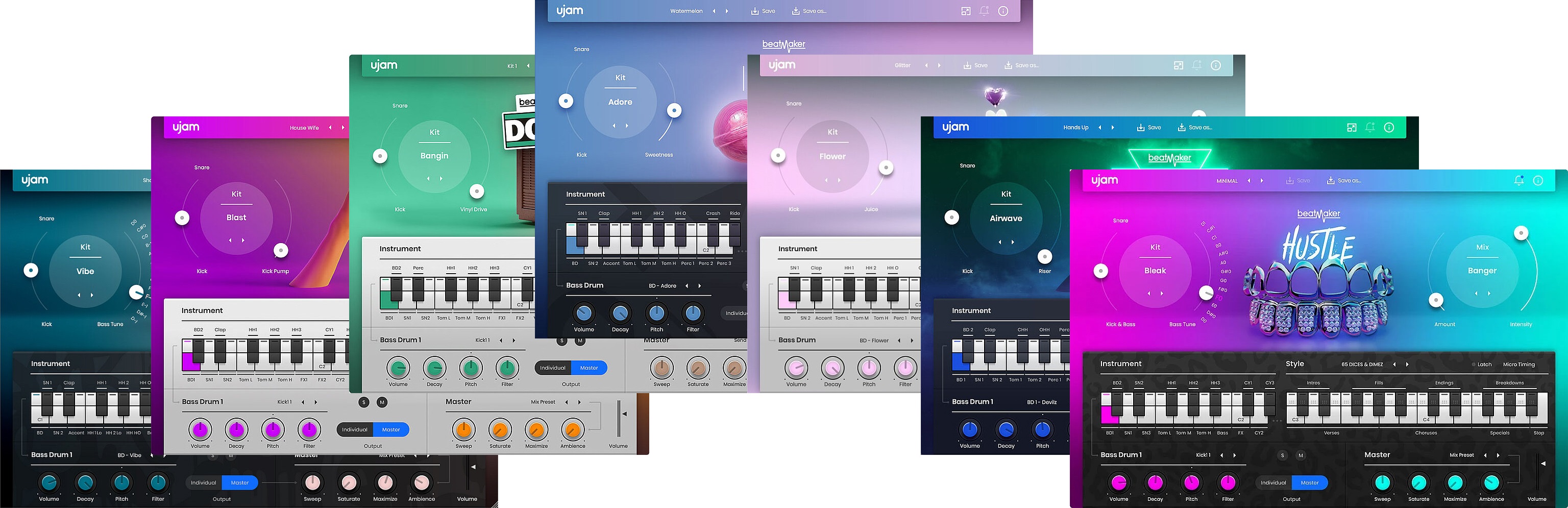Select previous Kit before Bleak in Hustle
This screenshot has height=508, width=1568.
1149,294
